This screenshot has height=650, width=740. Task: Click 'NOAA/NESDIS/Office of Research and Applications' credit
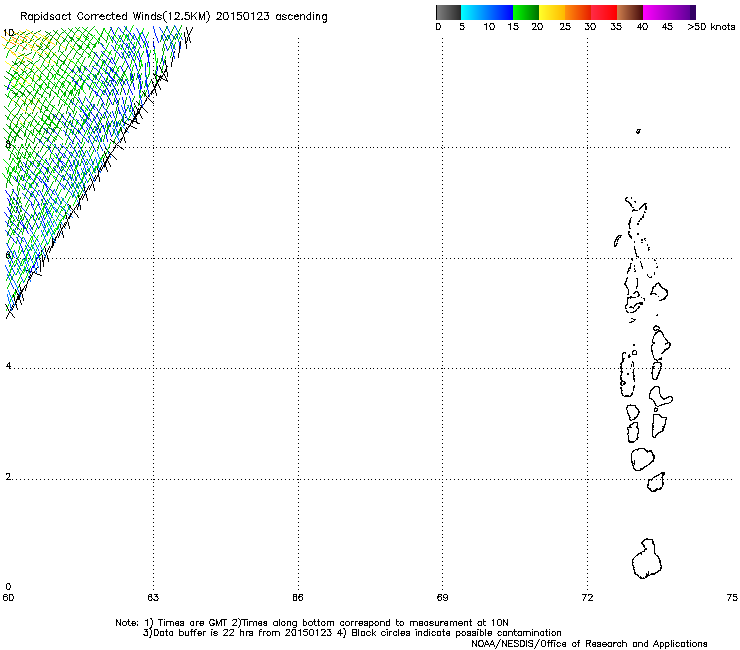click(589, 644)
